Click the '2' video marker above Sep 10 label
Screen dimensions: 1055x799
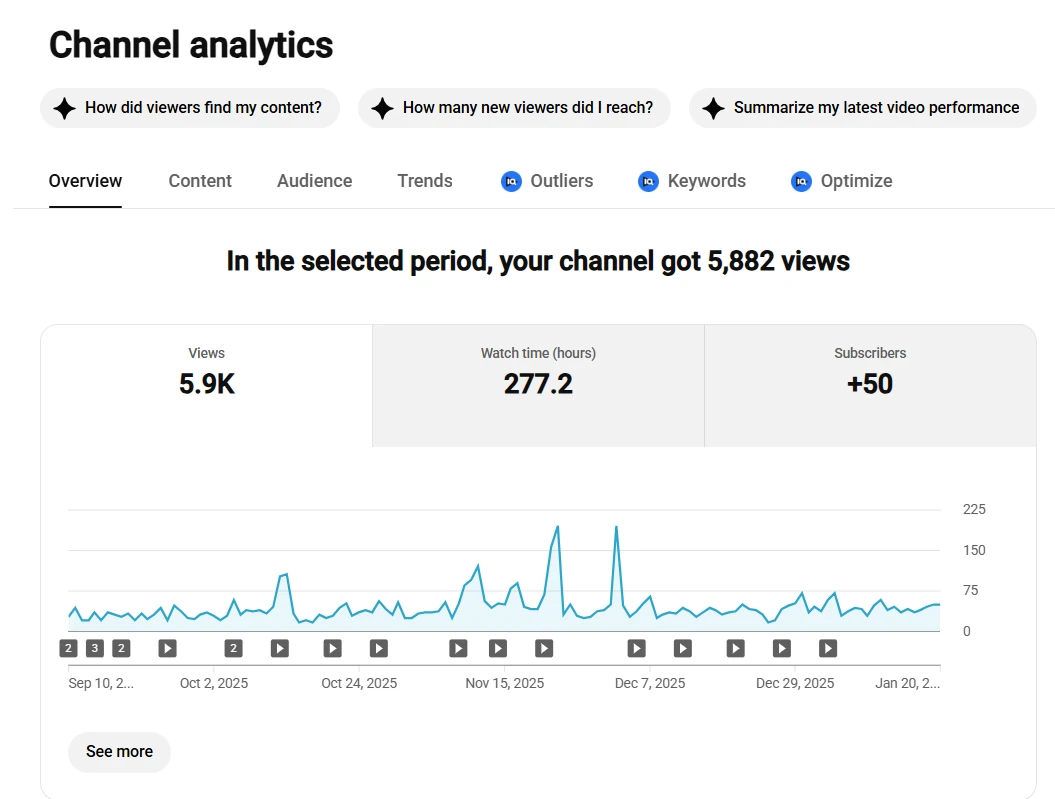[69, 648]
